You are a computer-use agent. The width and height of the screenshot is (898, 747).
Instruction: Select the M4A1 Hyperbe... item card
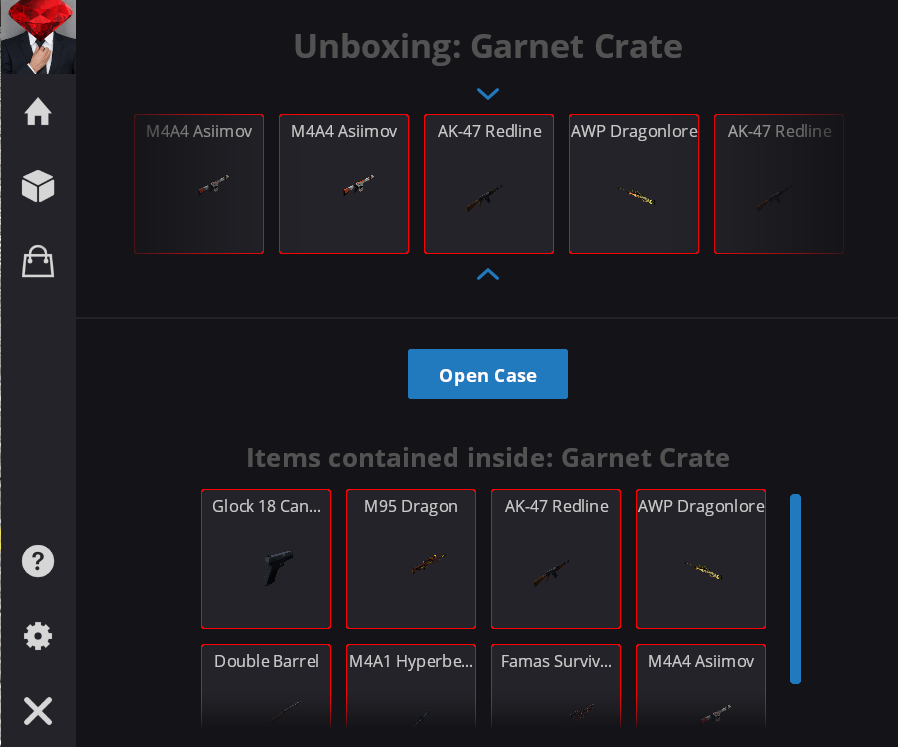coord(411,686)
